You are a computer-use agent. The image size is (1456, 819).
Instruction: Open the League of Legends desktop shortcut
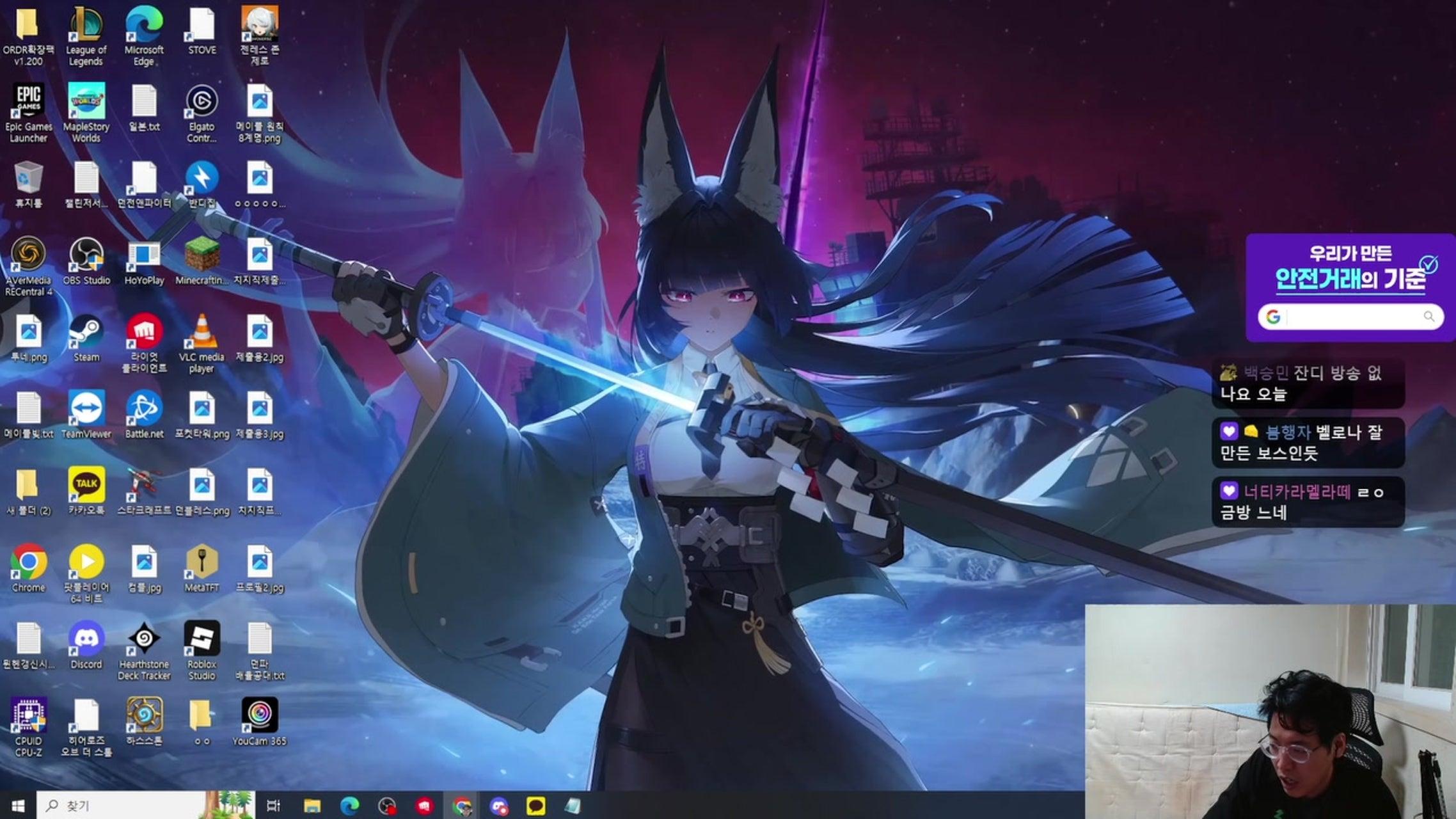pos(86,36)
